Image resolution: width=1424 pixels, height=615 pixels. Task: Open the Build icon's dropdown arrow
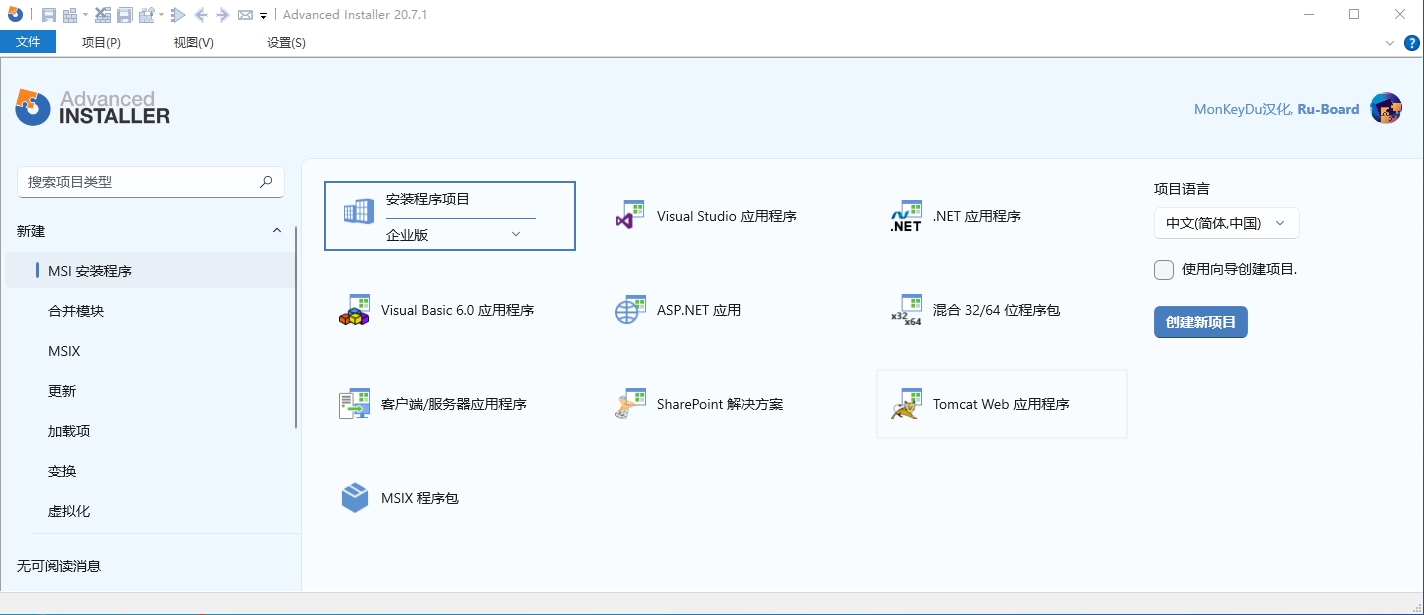[85, 15]
